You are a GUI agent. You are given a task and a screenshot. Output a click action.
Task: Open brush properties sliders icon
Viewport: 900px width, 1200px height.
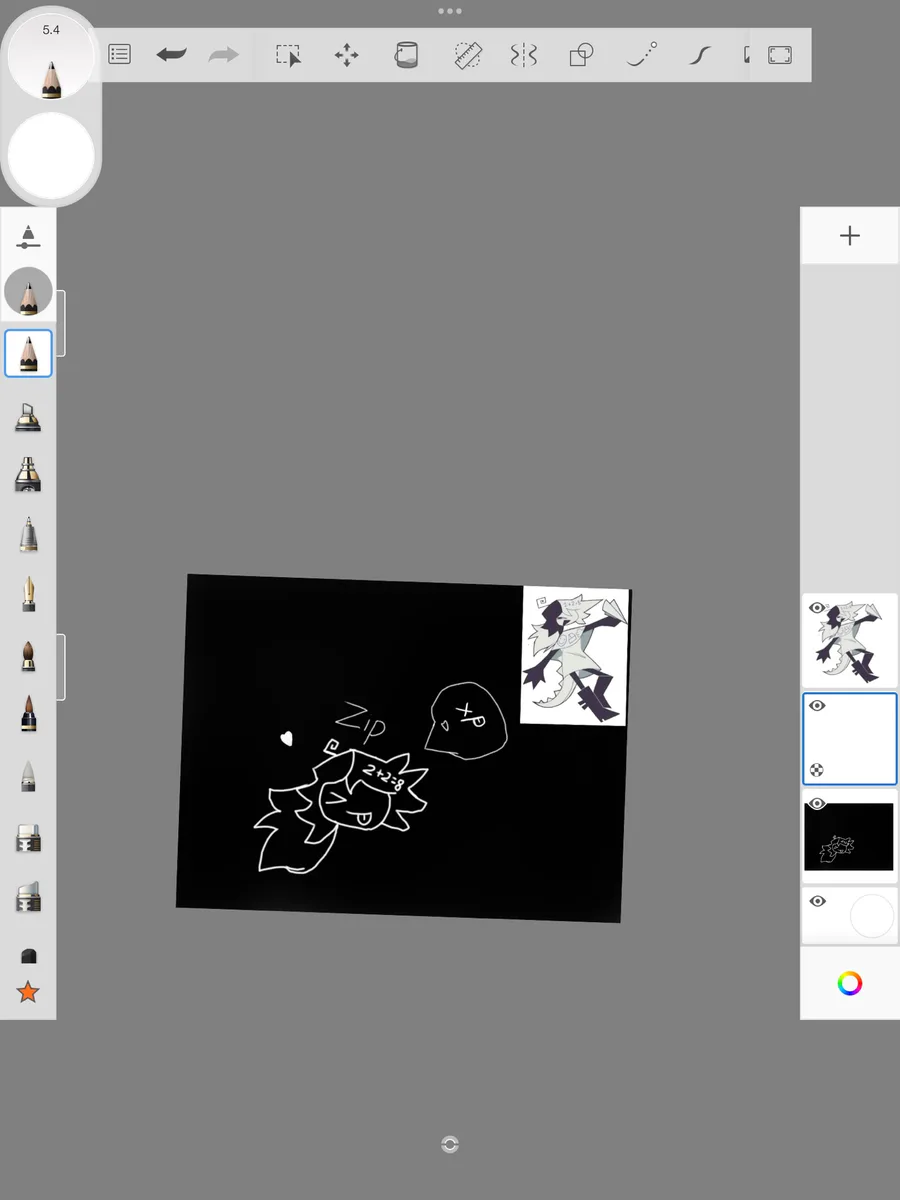tap(28, 237)
